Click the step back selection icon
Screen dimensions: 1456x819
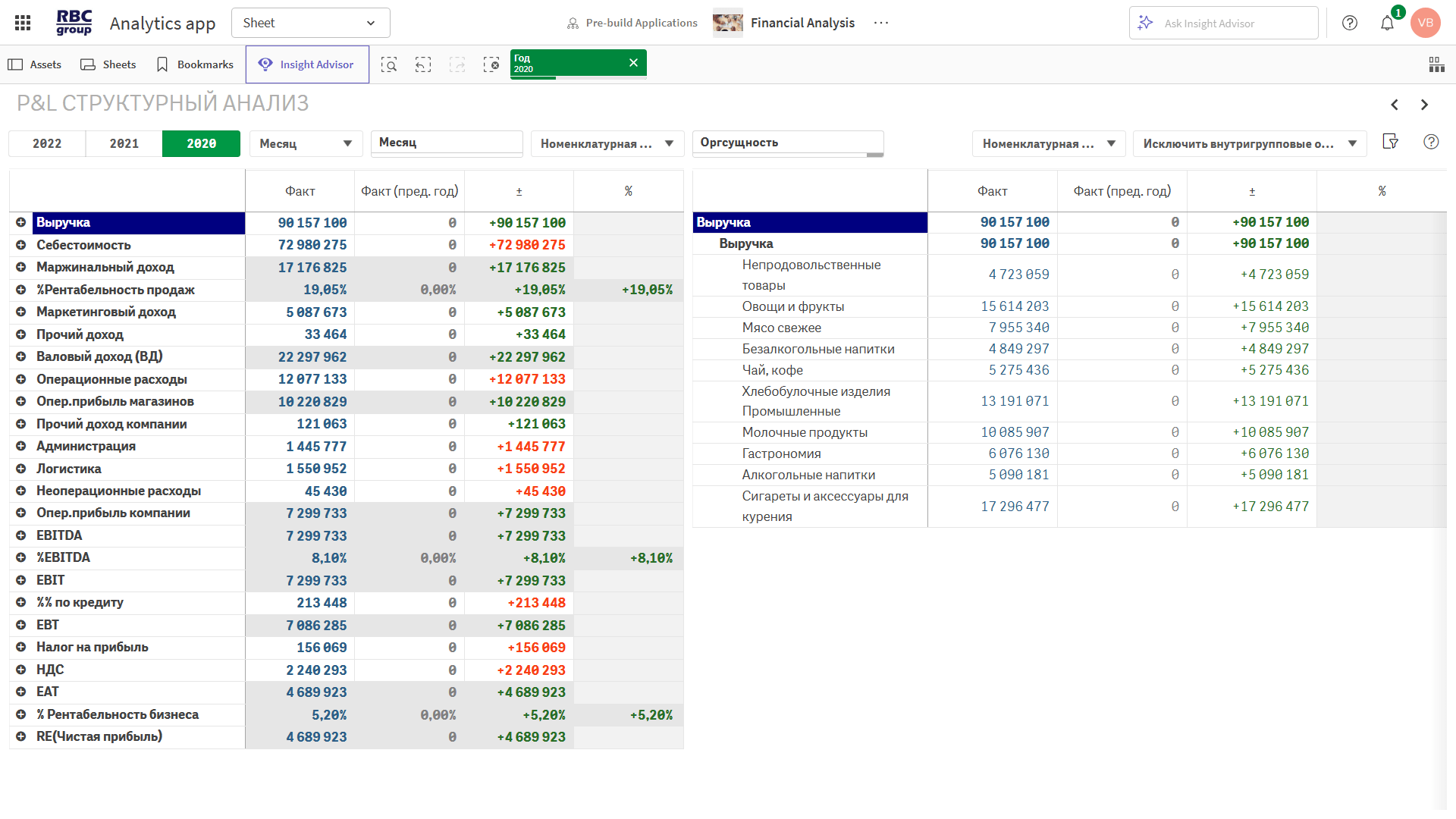tap(423, 64)
